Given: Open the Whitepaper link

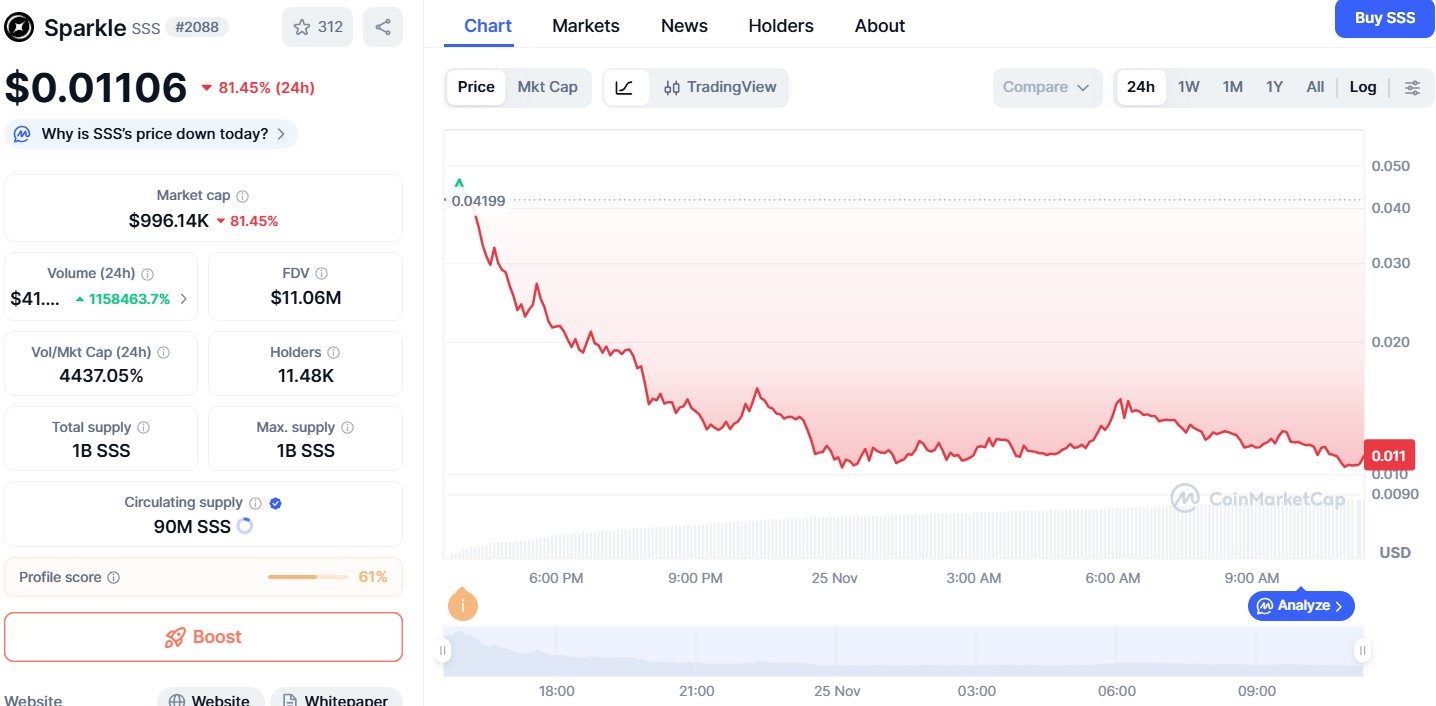Looking at the screenshot, I should click(x=336, y=699).
